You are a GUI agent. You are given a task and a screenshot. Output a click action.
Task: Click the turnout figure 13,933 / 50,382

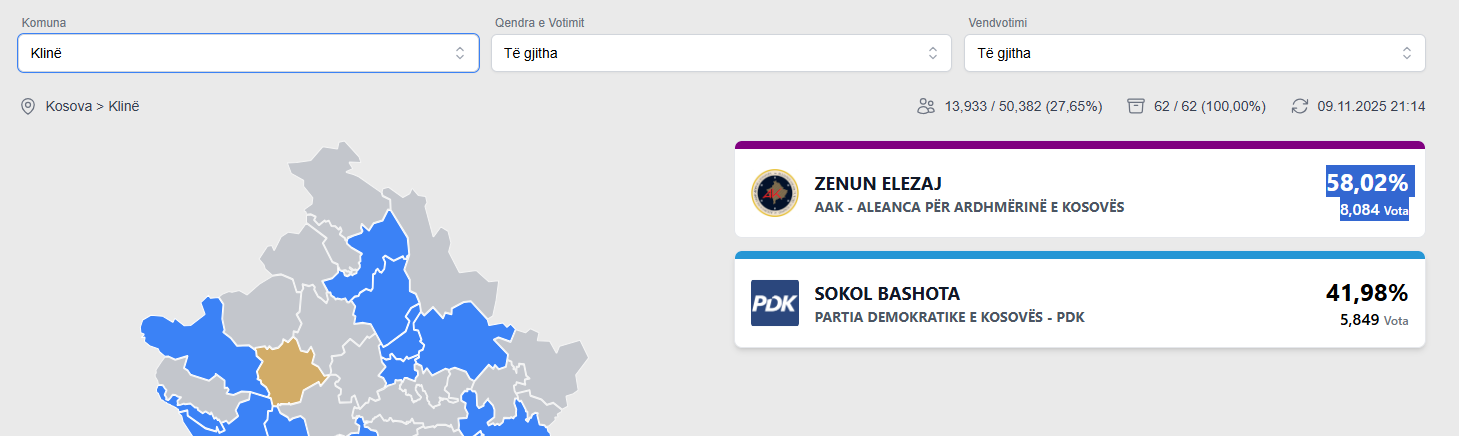point(1023,106)
